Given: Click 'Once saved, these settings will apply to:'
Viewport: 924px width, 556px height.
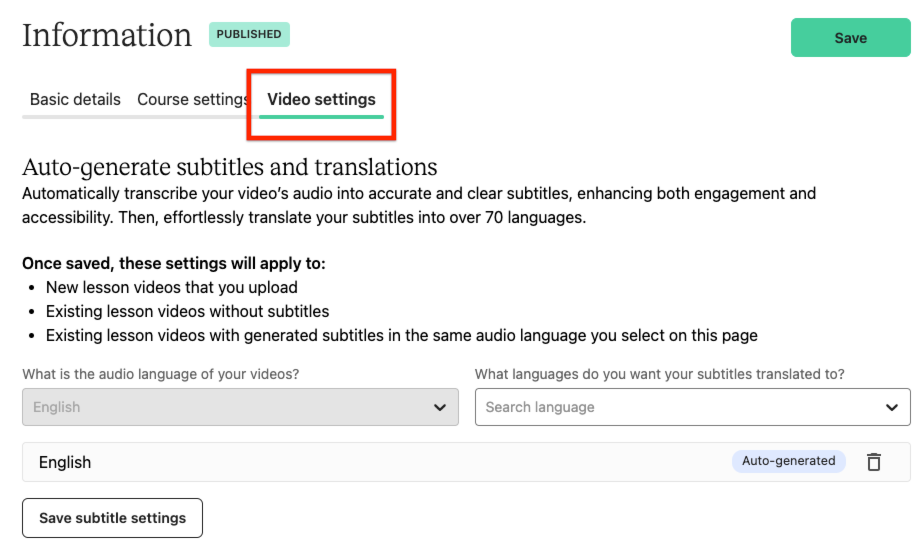Looking at the screenshot, I should click(x=174, y=263).
